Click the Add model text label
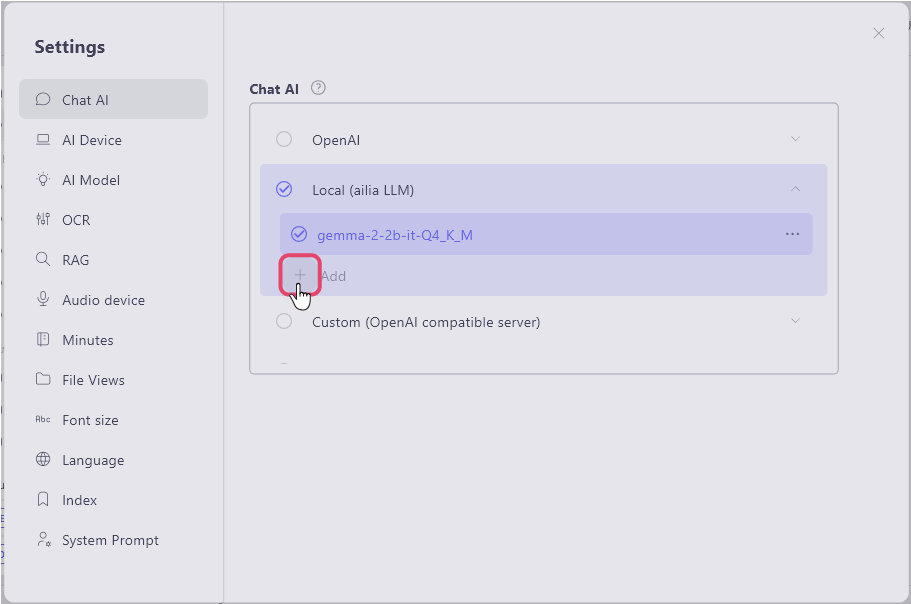The image size is (911, 604). tap(333, 276)
